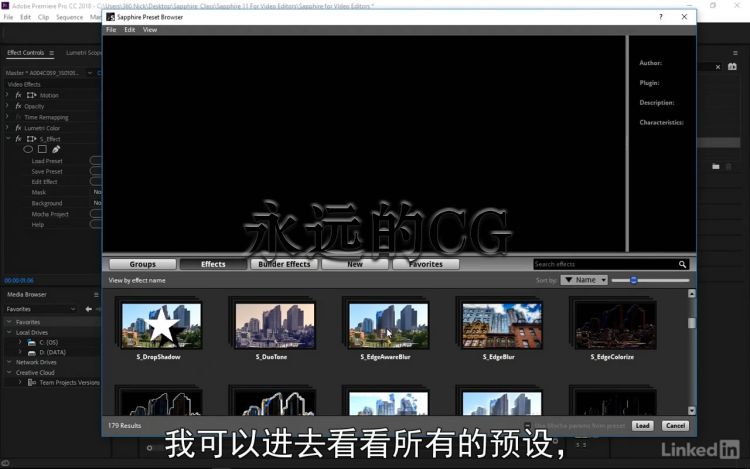Expand the Motion effect properties

pos(7,95)
